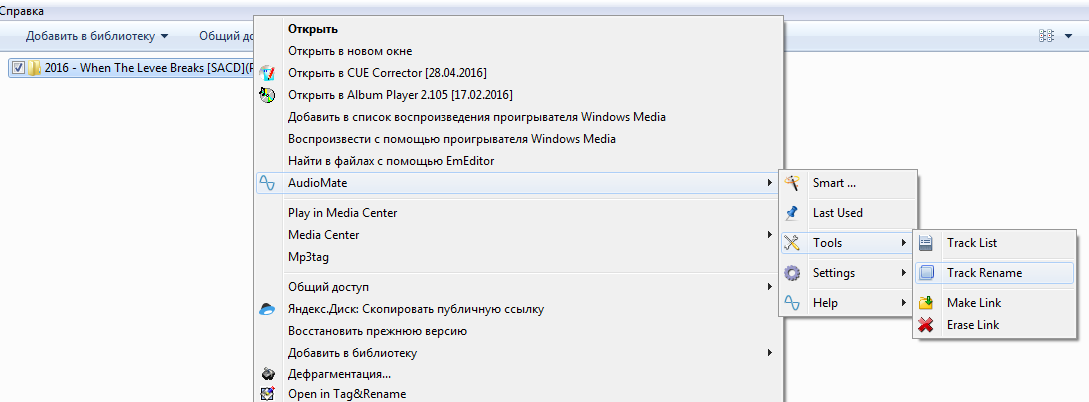This screenshot has height=402, width=1089.
Task: Expand the Tools submenu arrow
Action: [x=903, y=243]
